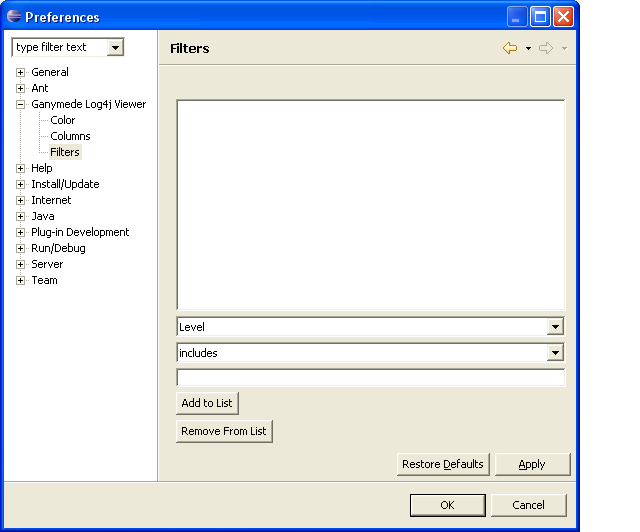
Task: Select the Run/Debug tree item
Action: coord(58,248)
